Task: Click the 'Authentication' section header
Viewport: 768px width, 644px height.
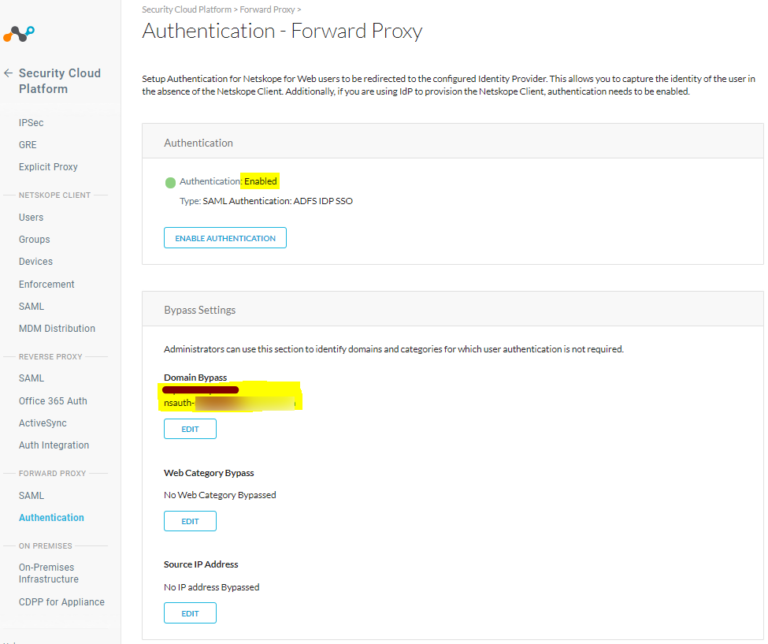Action: pyautogui.click(x=198, y=143)
